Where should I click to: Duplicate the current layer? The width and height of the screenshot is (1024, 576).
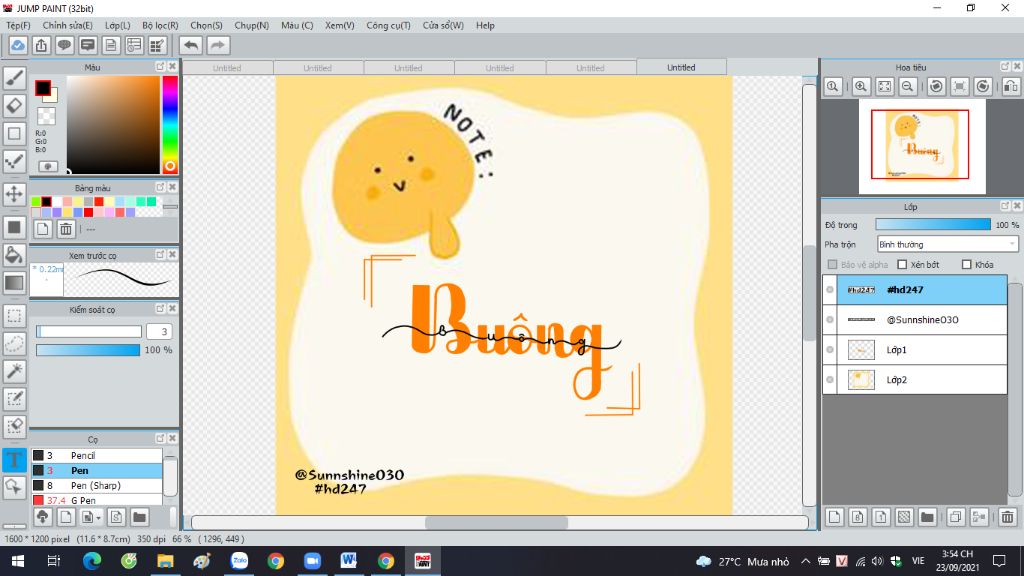coord(955,517)
